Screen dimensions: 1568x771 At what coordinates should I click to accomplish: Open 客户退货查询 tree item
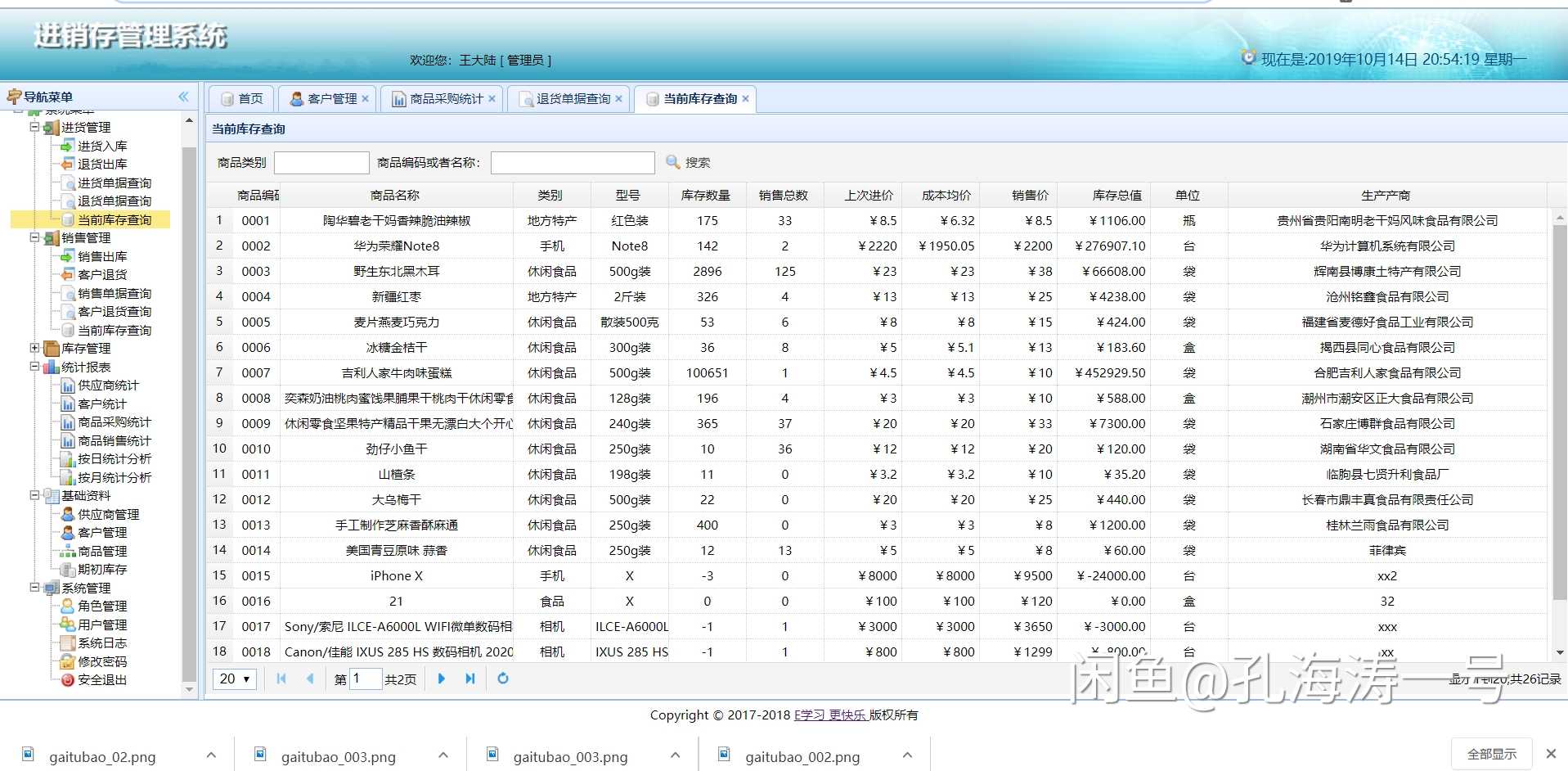(x=115, y=311)
